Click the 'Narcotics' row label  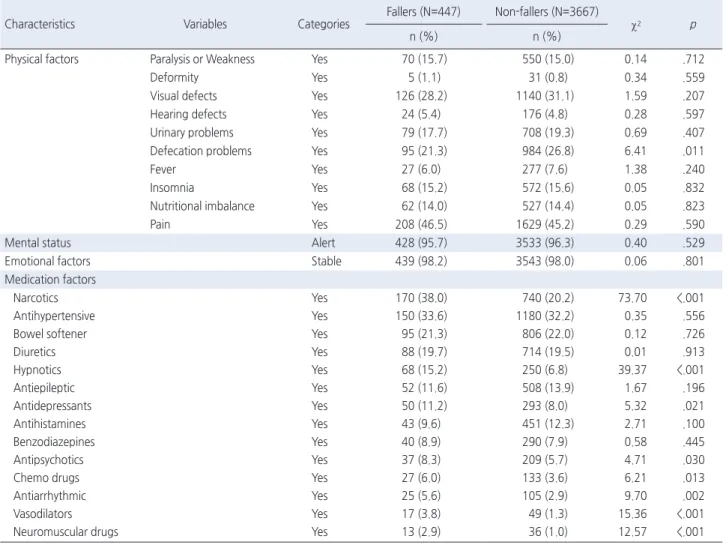coord(36,298)
